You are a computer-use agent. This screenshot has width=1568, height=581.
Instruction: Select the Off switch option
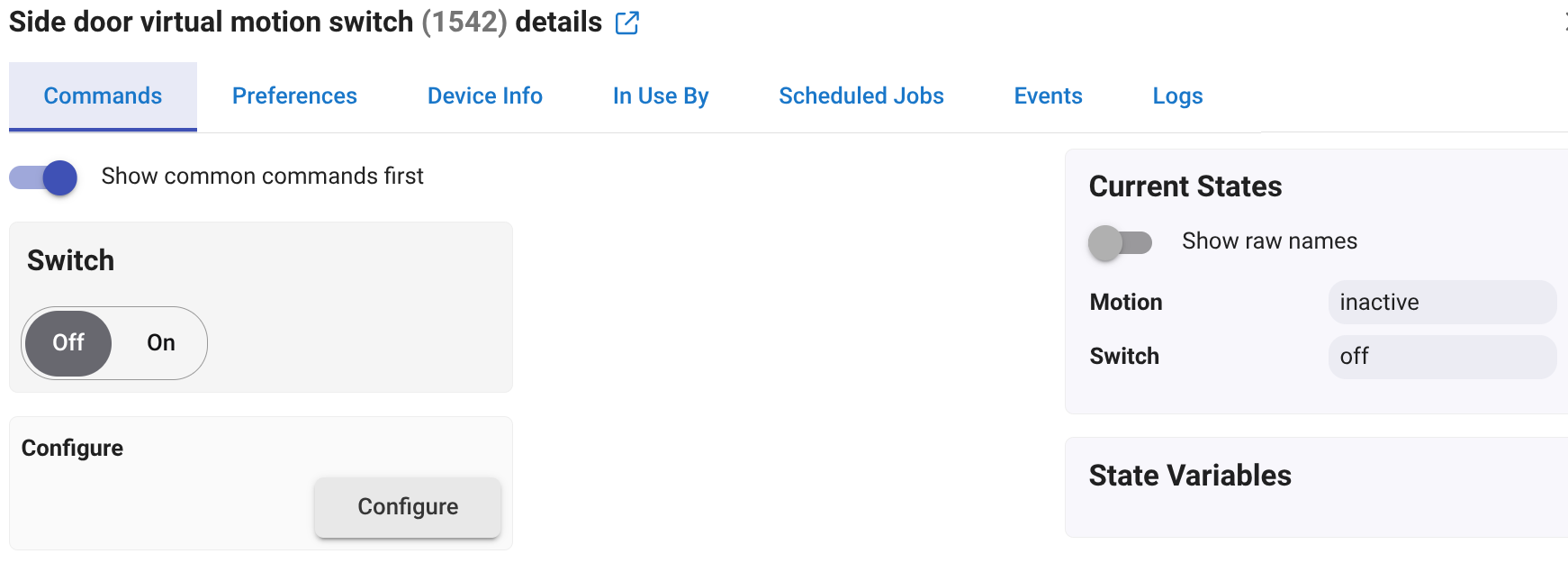tap(68, 342)
